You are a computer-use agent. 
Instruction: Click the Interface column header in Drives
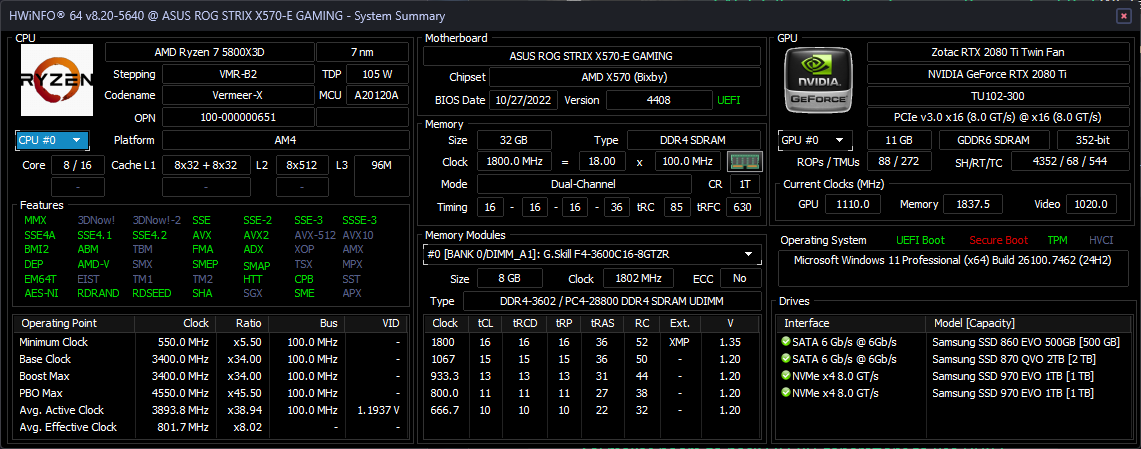(850, 323)
